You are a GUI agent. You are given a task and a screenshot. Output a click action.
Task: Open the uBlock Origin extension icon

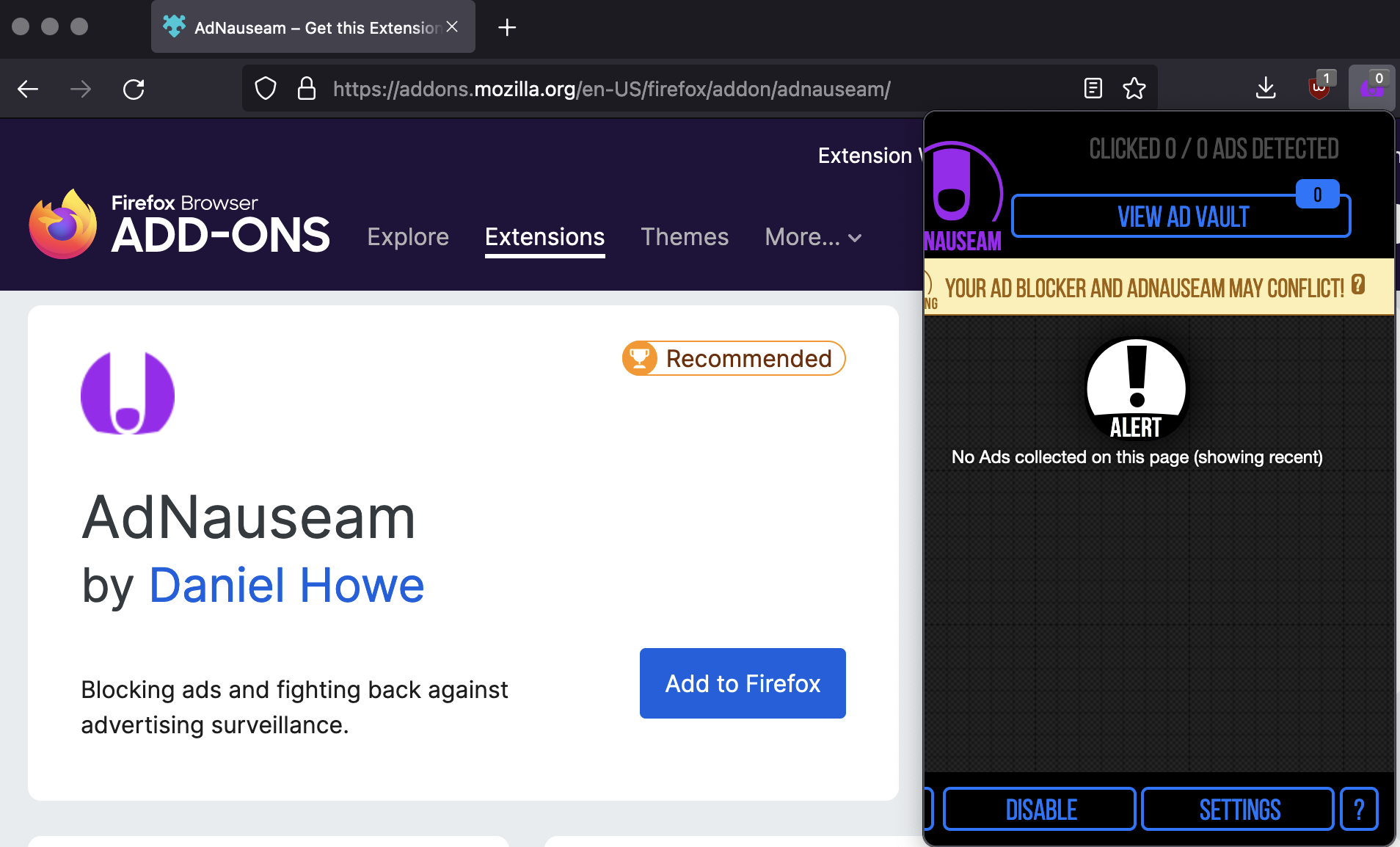pyautogui.click(x=1320, y=87)
